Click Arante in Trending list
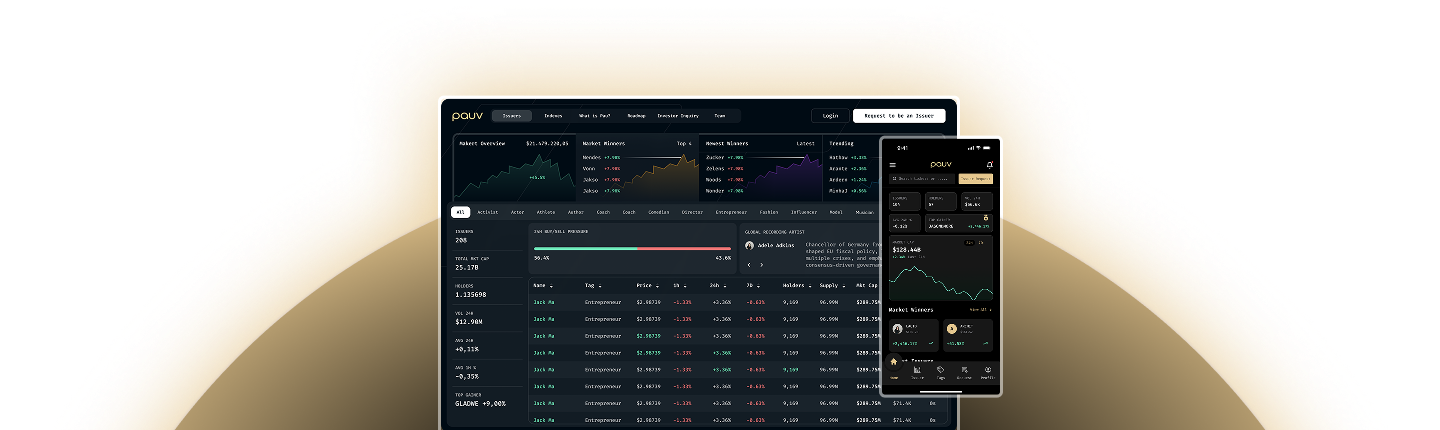Viewport: 1440px width, 430px height. click(x=838, y=168)
